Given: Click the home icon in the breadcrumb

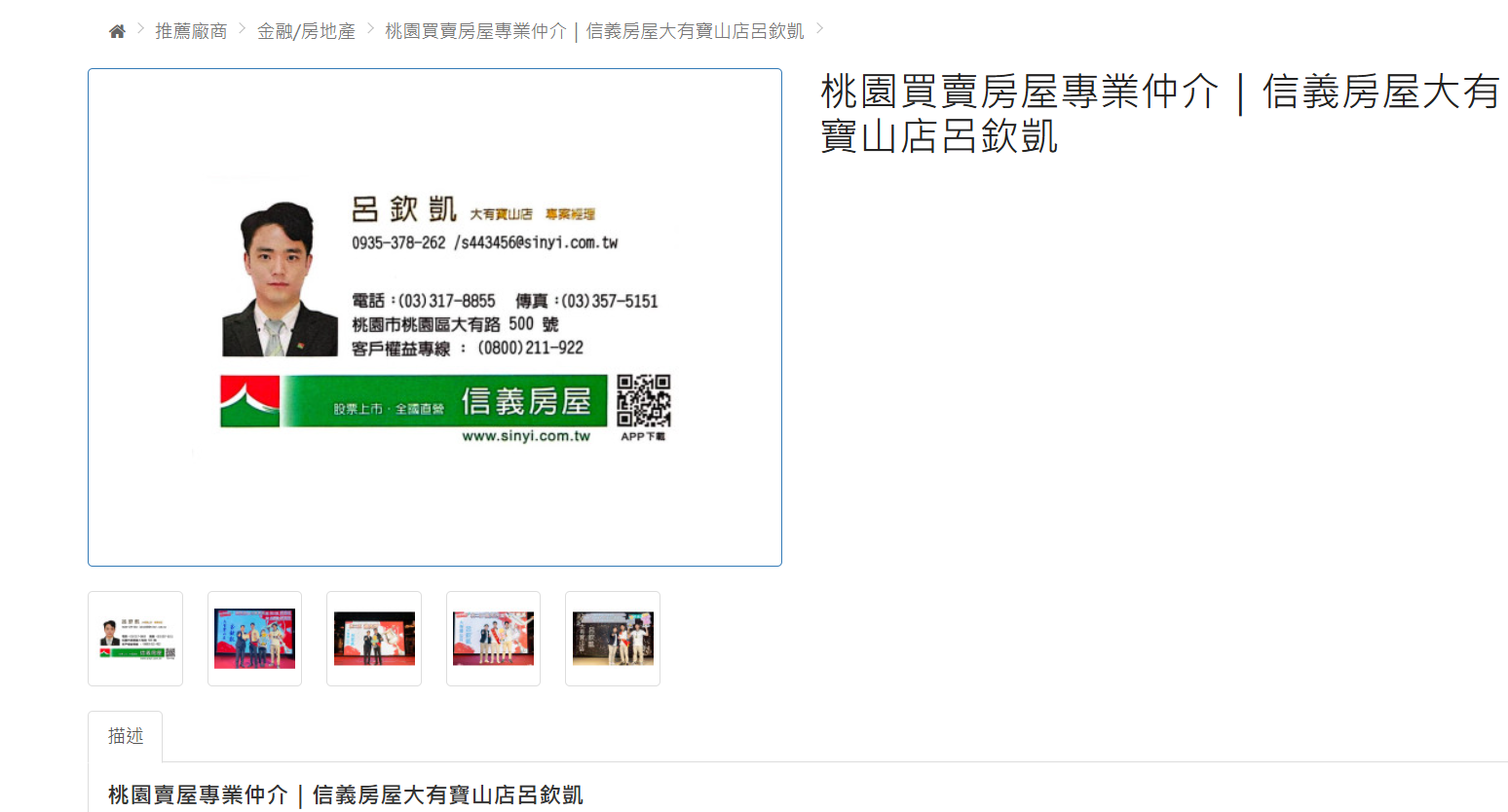Looking at the screenshot, I should tap(117, 31).
